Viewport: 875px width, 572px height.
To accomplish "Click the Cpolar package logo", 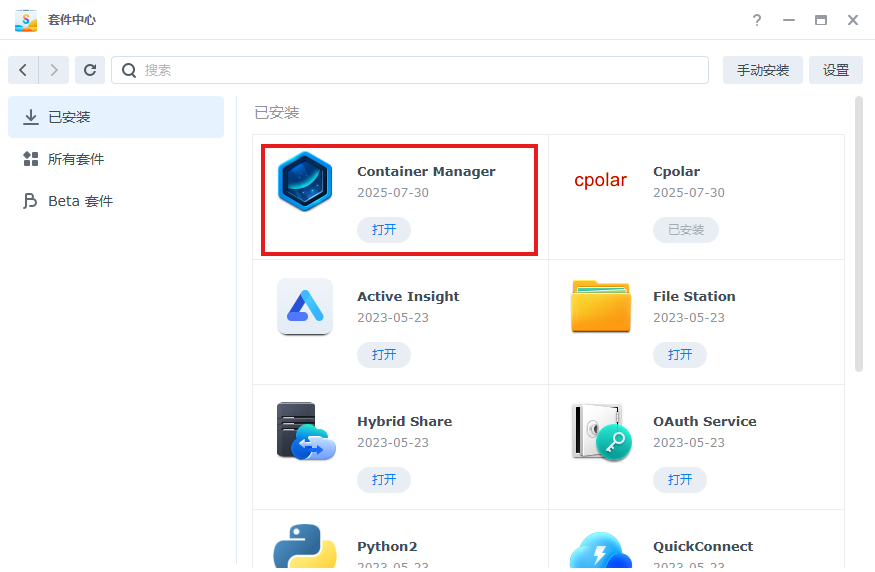I will 600,181.
